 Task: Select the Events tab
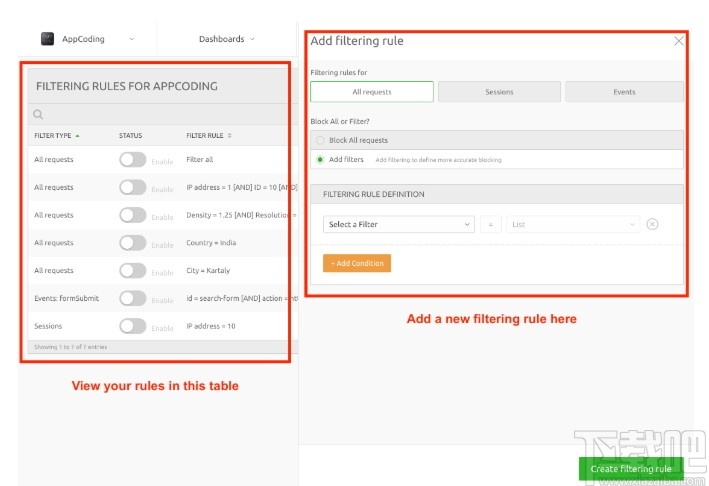624,92
